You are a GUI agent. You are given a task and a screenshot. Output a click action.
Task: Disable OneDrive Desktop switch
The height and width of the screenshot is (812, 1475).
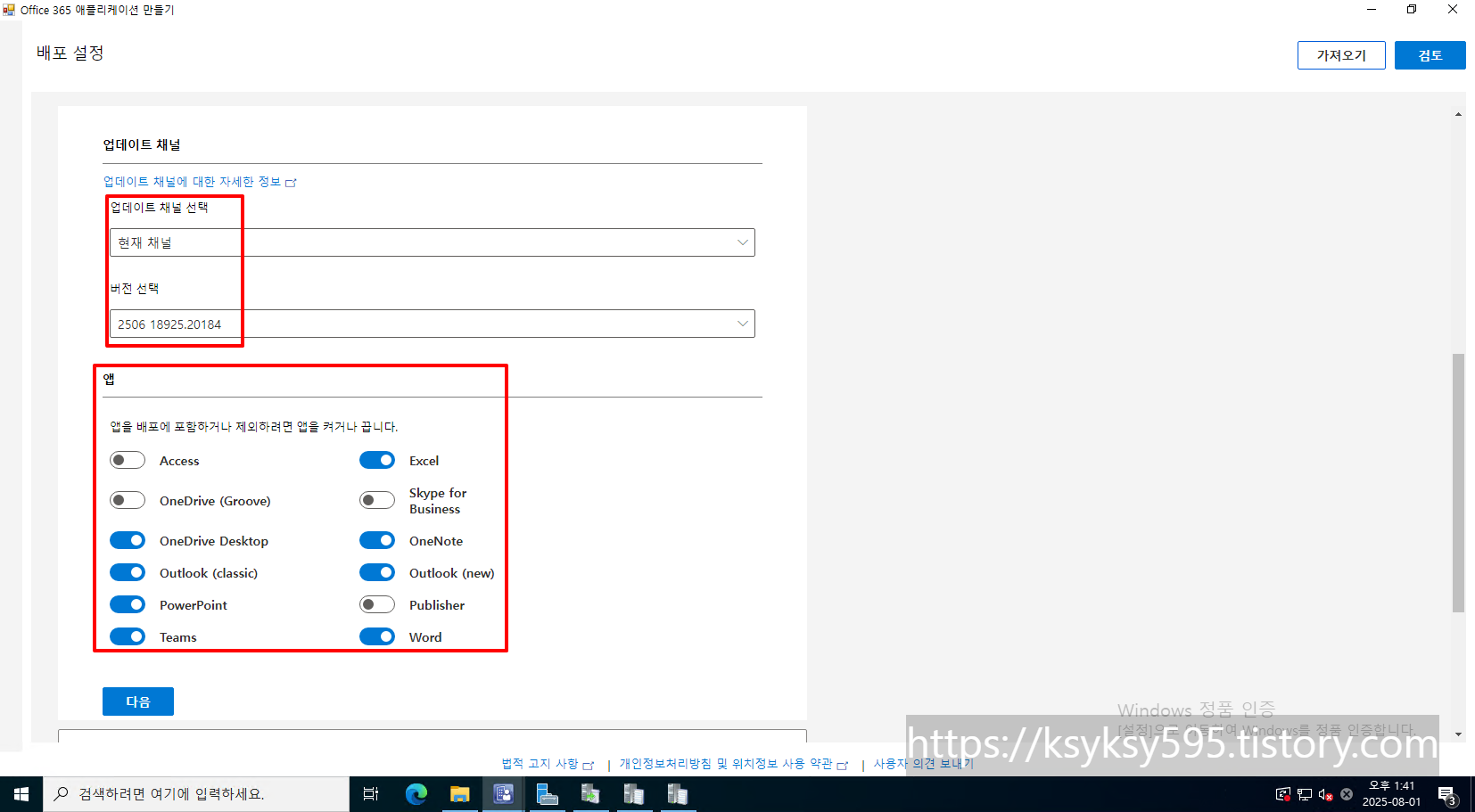[x=128, y=540]
